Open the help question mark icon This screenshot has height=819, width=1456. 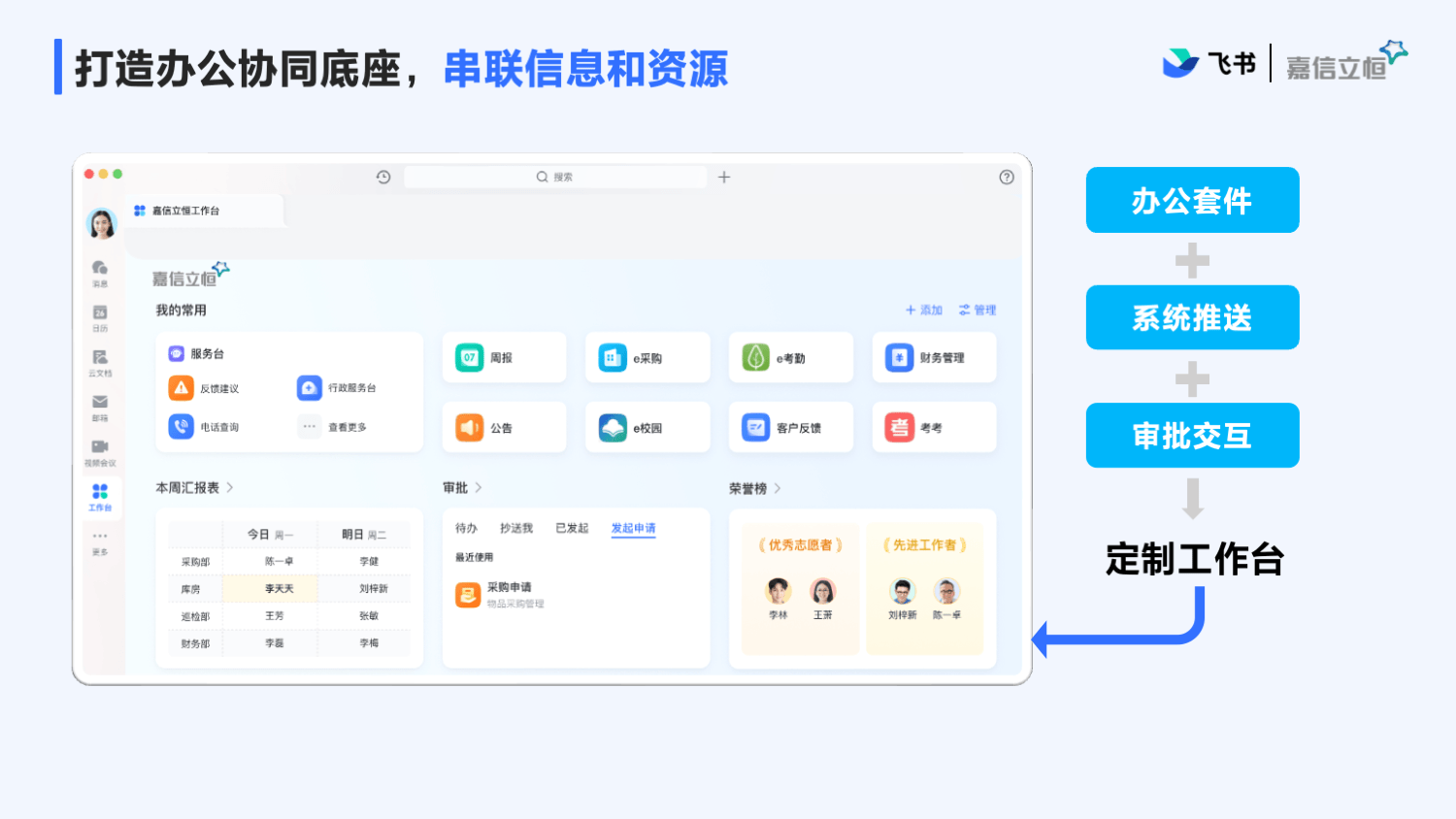1007,177
